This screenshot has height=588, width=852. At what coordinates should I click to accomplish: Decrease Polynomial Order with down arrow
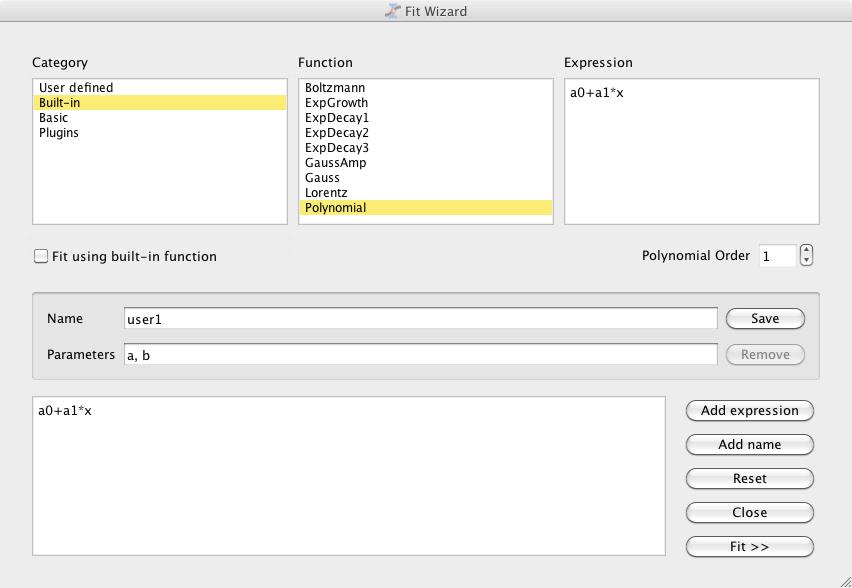pos(806,261)
